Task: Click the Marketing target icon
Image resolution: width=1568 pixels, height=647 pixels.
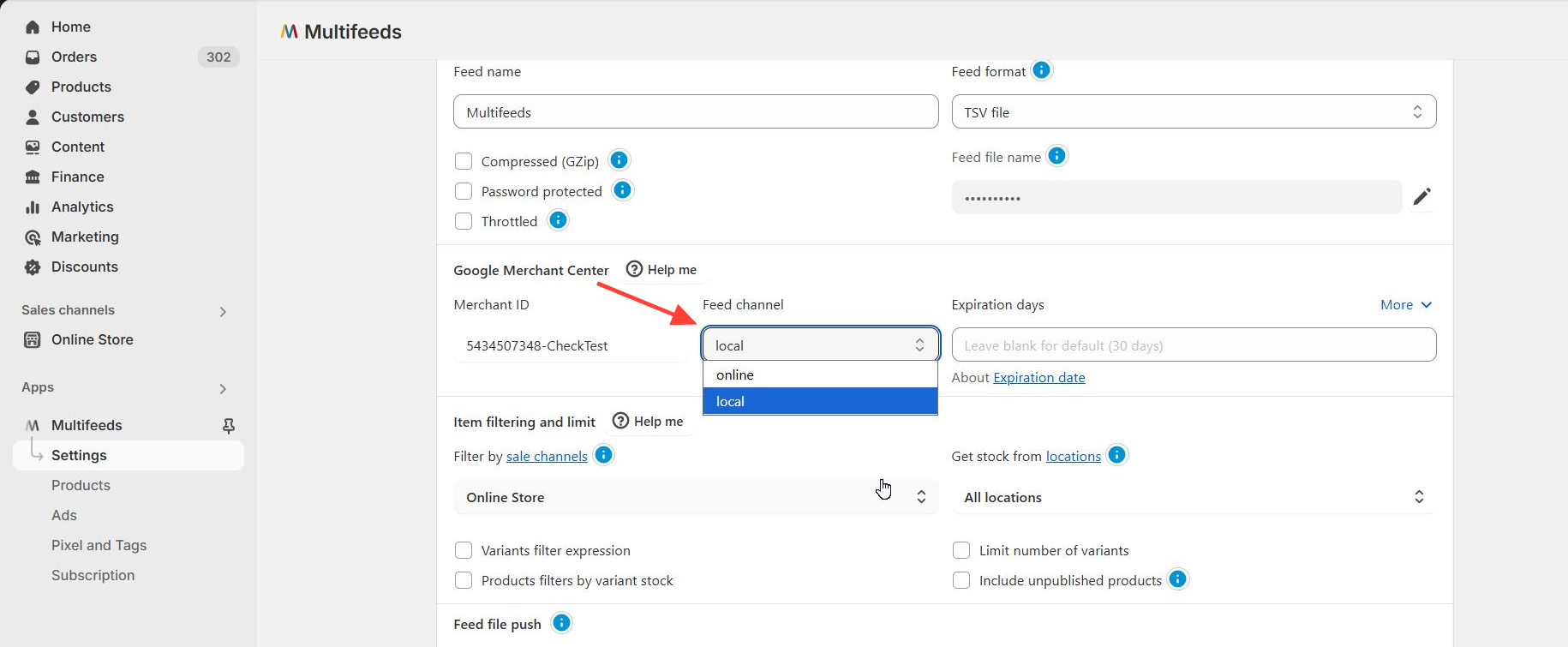Action: coord(33,237)
